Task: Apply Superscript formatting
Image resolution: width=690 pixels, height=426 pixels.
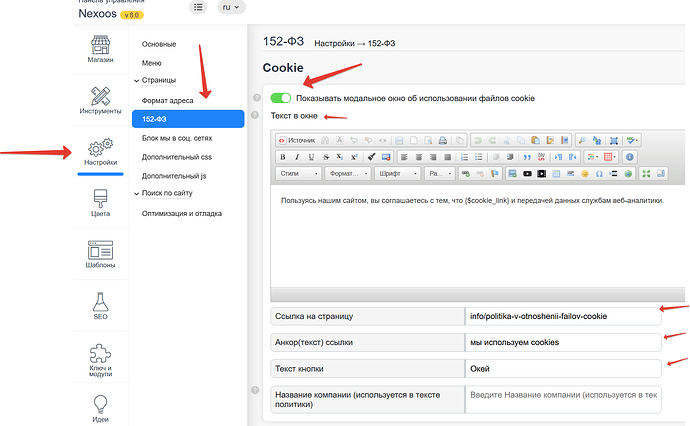Action: pyautogui.click(x=354, y=157)
